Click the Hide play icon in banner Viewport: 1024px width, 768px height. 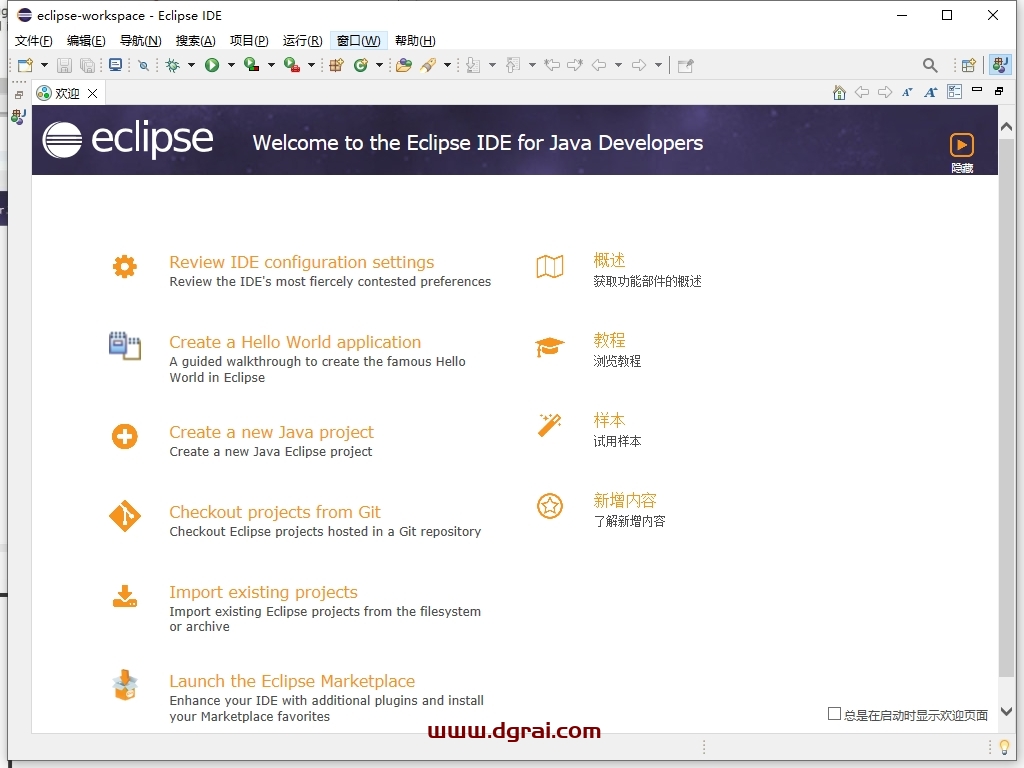[x=961, y=145]
